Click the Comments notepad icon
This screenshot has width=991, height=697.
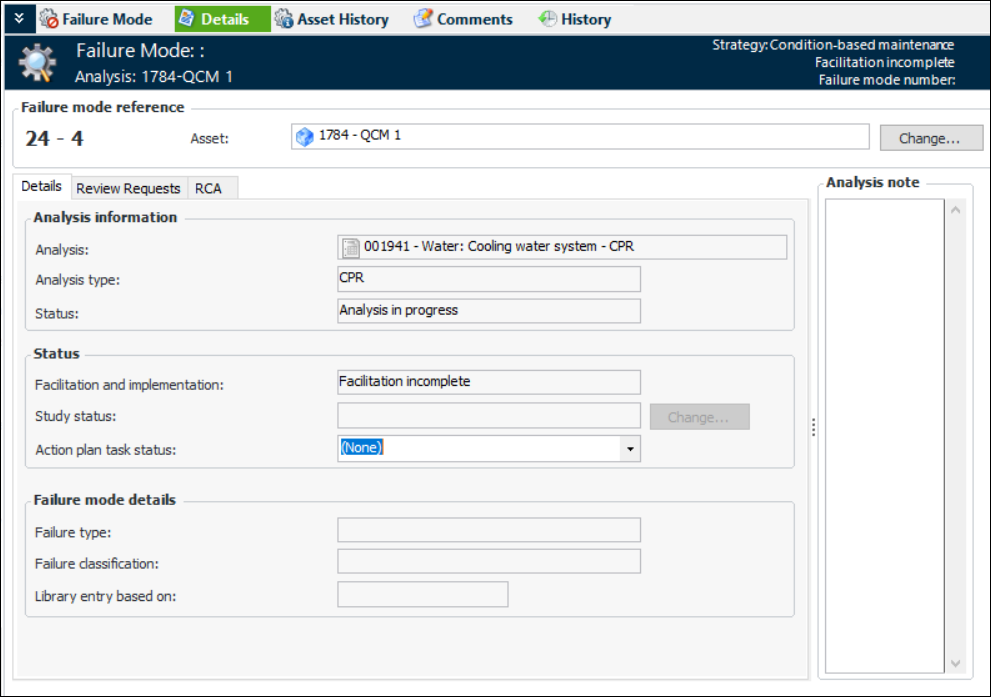coord(423,19)
